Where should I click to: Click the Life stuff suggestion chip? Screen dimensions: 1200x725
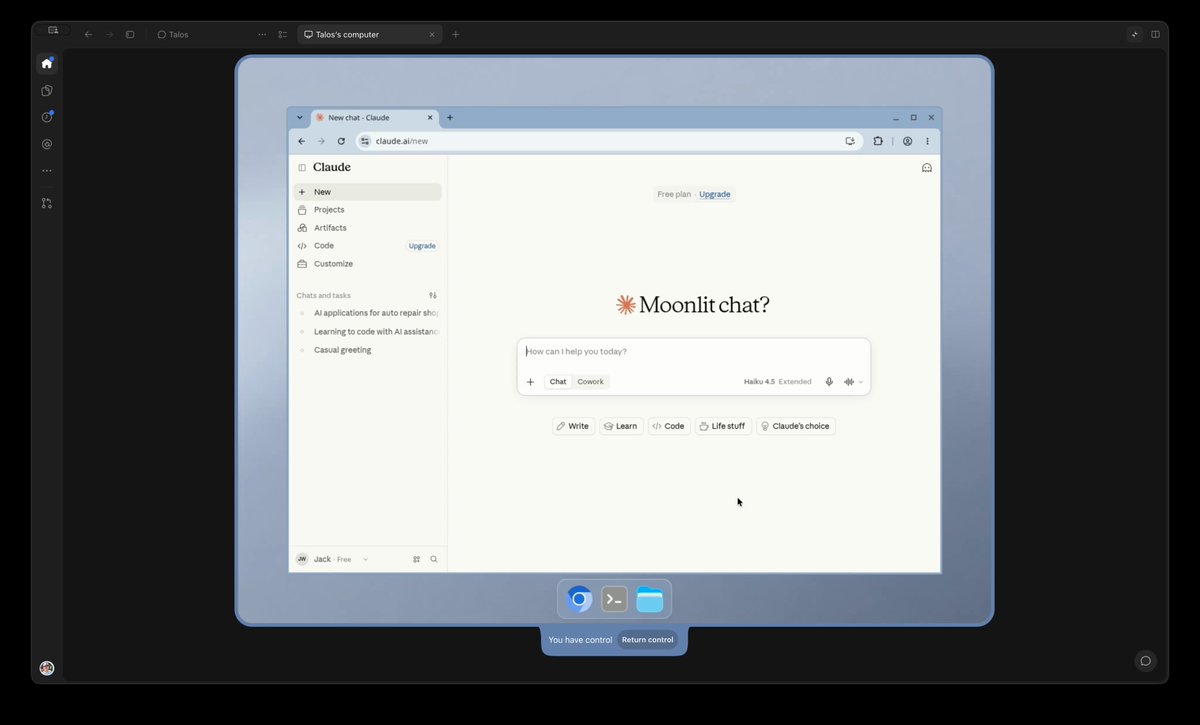click(x=723, y=426)
